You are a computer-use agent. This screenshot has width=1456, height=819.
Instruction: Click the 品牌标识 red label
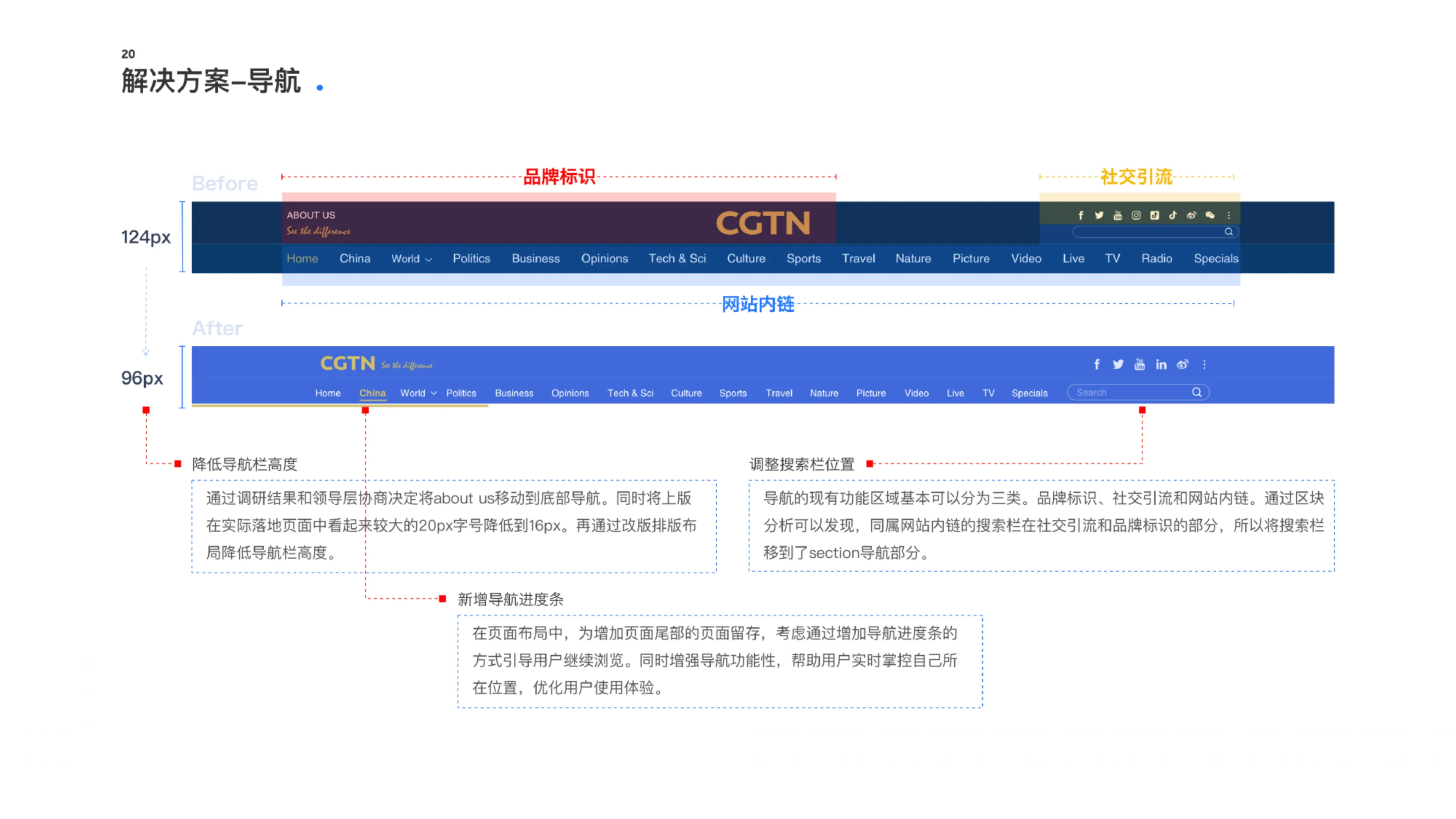(x=559, y=177)
